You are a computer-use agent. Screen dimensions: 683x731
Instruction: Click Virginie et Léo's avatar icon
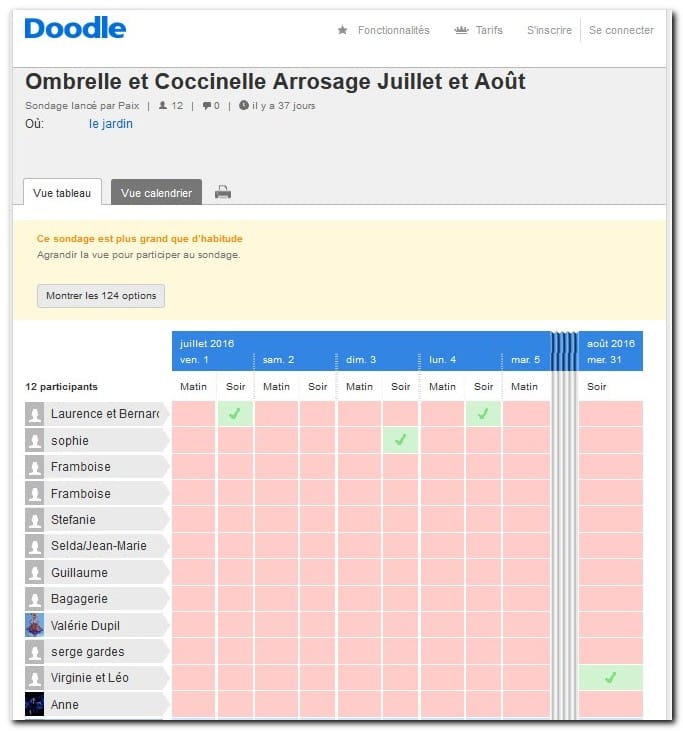coord(34,678)
